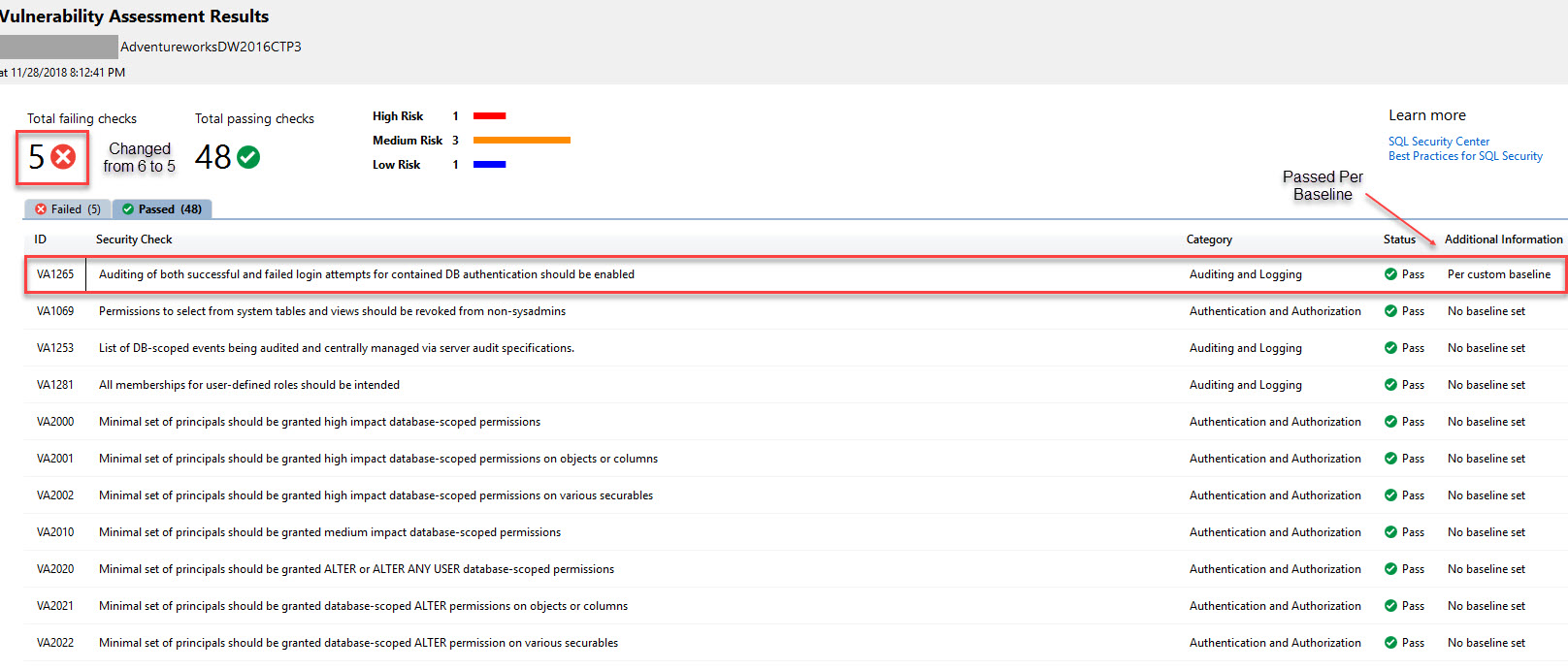Screen dimensions: 1568x670
Task: Select the VA1265 ID cell
Action: [x=55, y=274]
